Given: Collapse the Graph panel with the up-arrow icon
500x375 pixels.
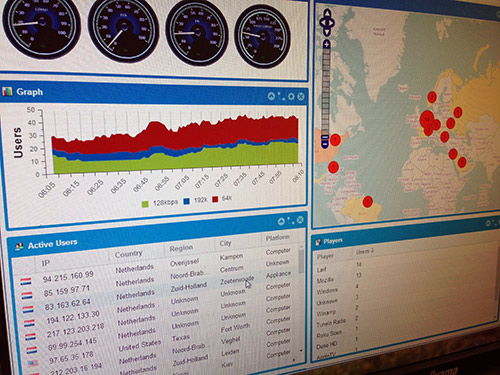Looking at the screenshot, I should tap(271, 96).
